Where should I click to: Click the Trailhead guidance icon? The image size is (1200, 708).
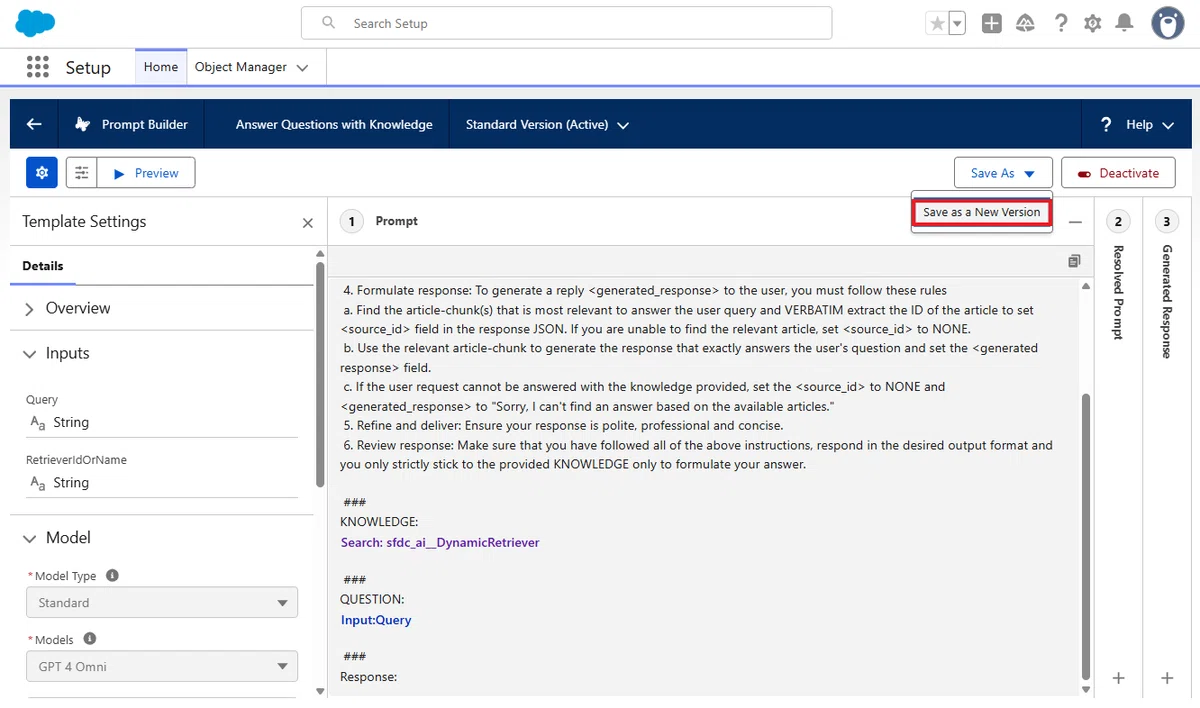[x=1025, y=23]
